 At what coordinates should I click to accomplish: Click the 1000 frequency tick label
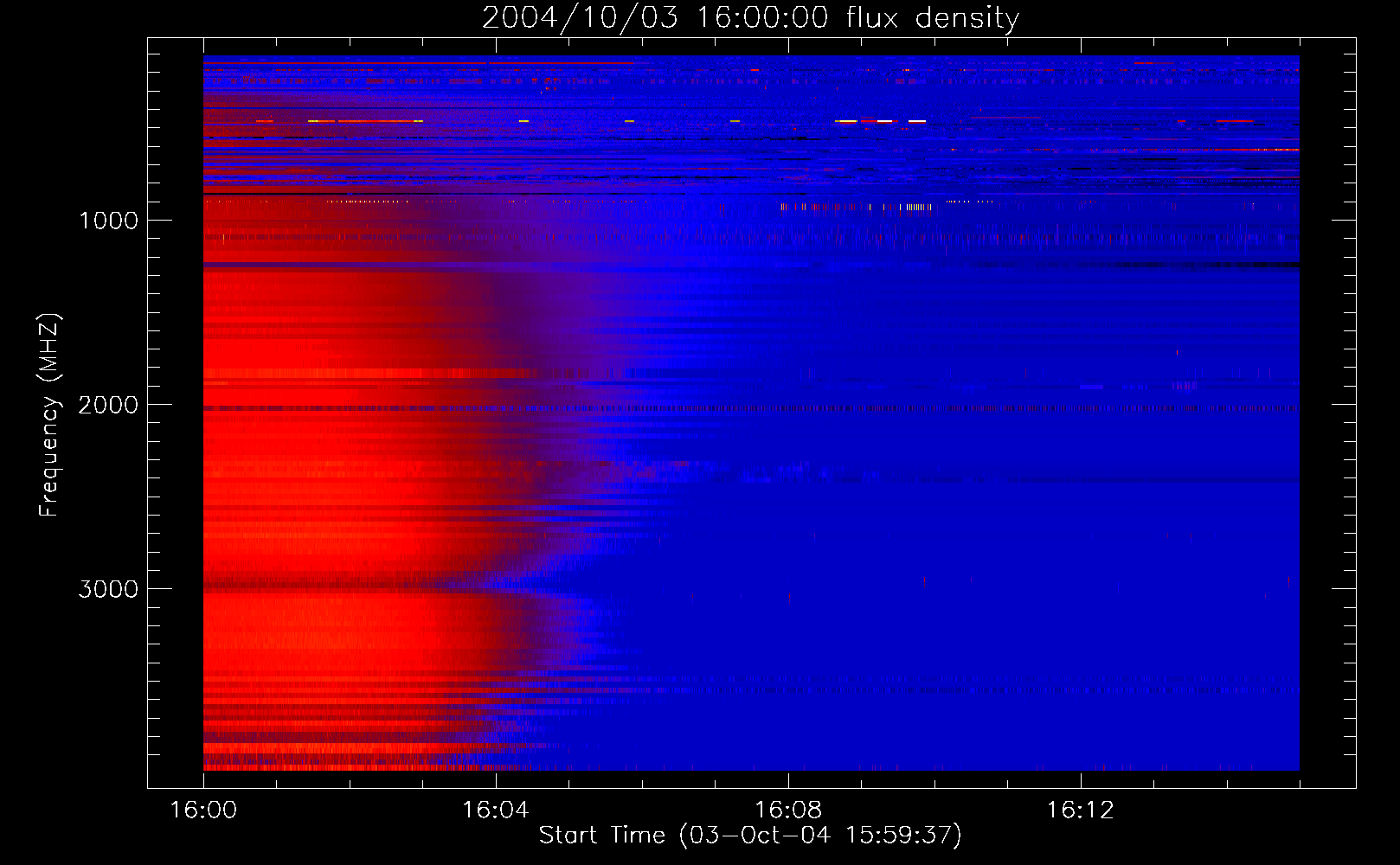[109, 221]
